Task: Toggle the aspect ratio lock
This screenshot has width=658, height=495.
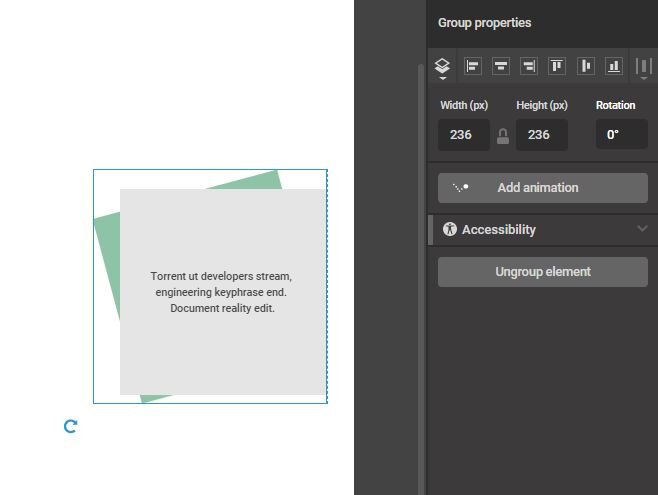Action: (503, 136)
